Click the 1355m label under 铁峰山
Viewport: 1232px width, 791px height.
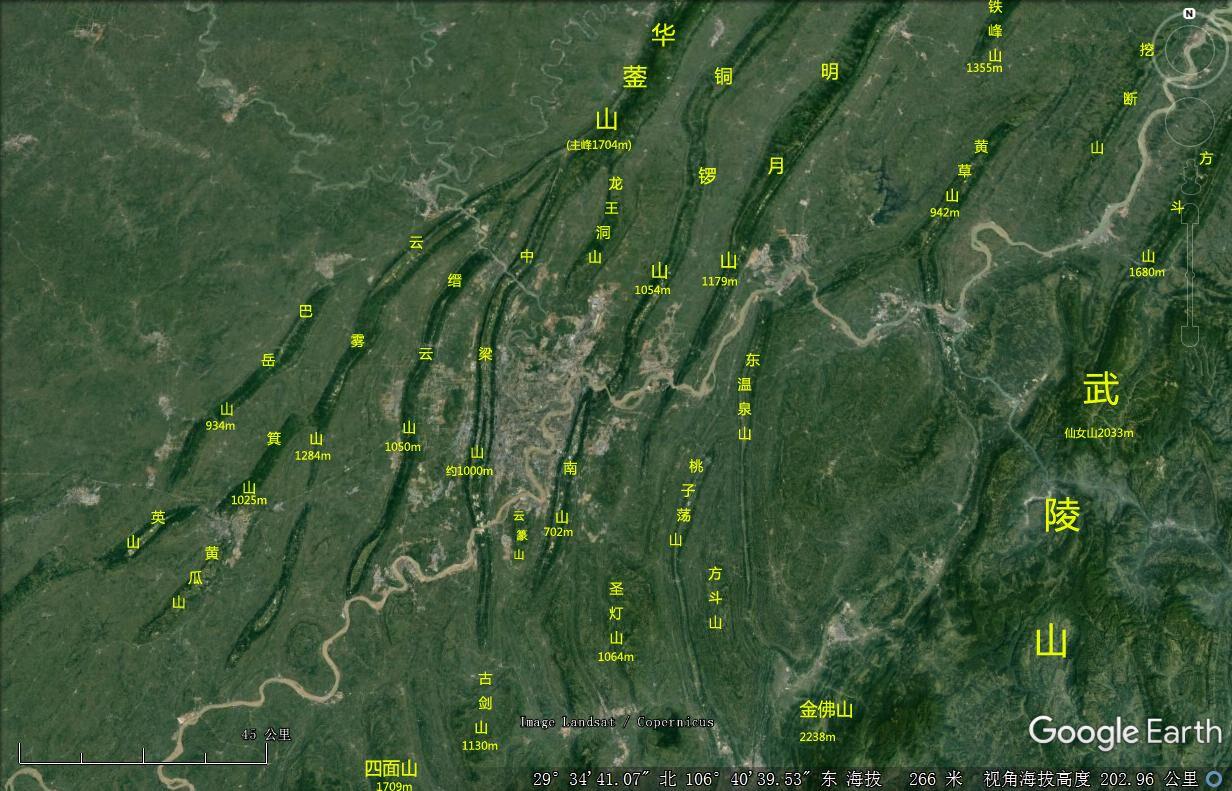(984, 68)
